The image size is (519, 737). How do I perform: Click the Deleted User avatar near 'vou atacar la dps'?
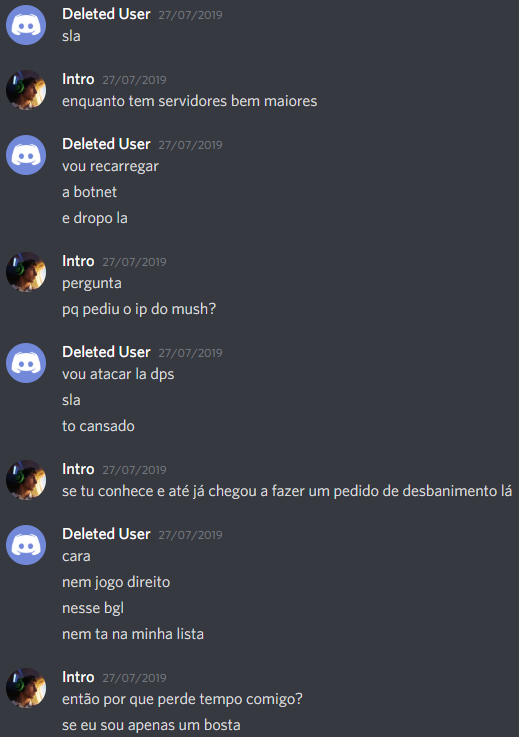click(x=26, y=363)
